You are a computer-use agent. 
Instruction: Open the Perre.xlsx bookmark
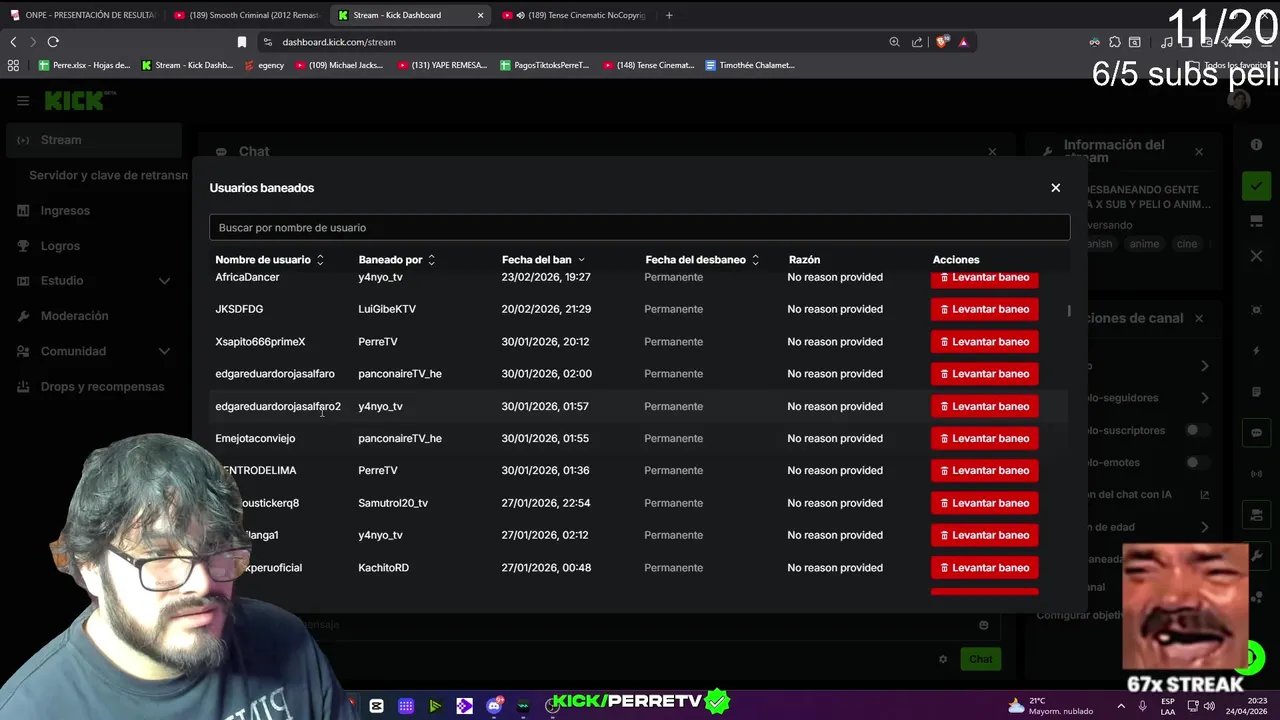point(84,65)
